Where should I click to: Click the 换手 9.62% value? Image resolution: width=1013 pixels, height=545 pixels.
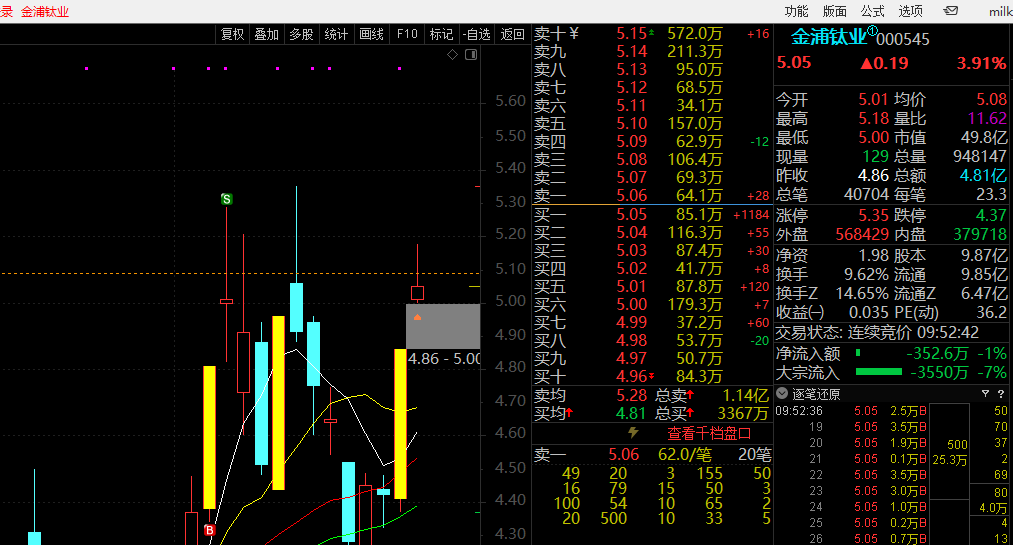[866, 274]
